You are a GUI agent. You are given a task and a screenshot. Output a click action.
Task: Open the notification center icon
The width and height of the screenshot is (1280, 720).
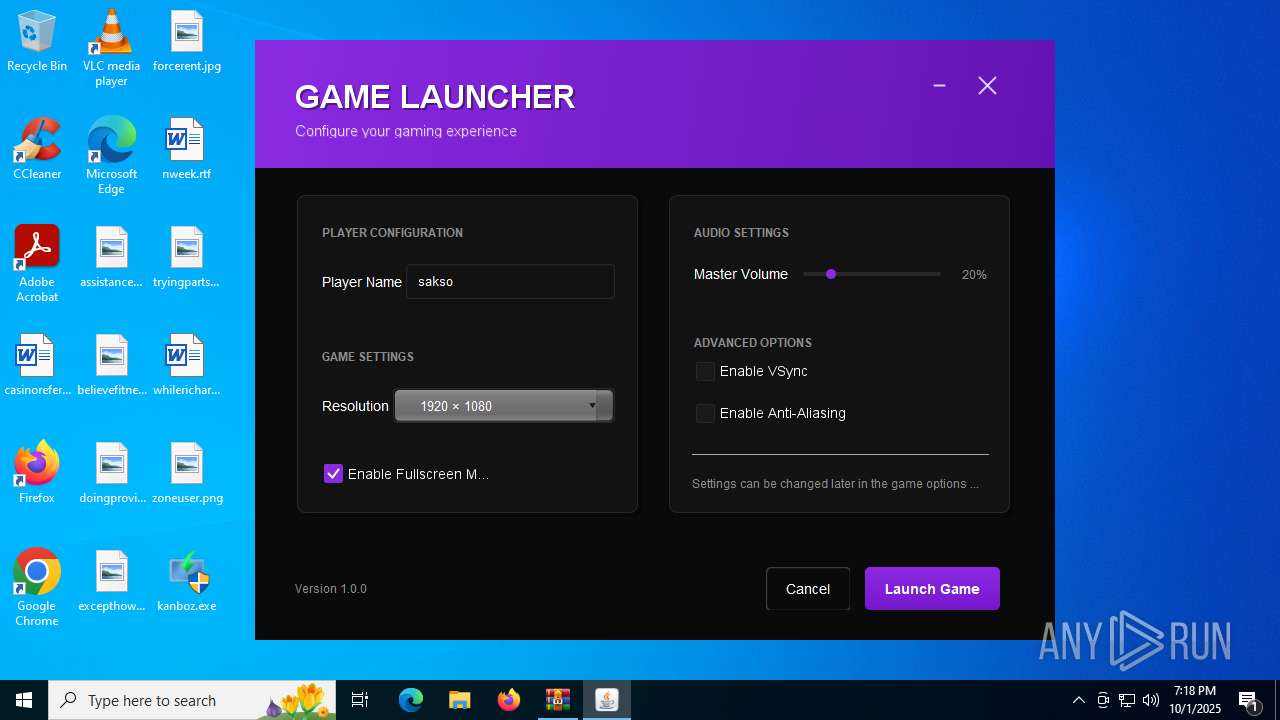1249,700
